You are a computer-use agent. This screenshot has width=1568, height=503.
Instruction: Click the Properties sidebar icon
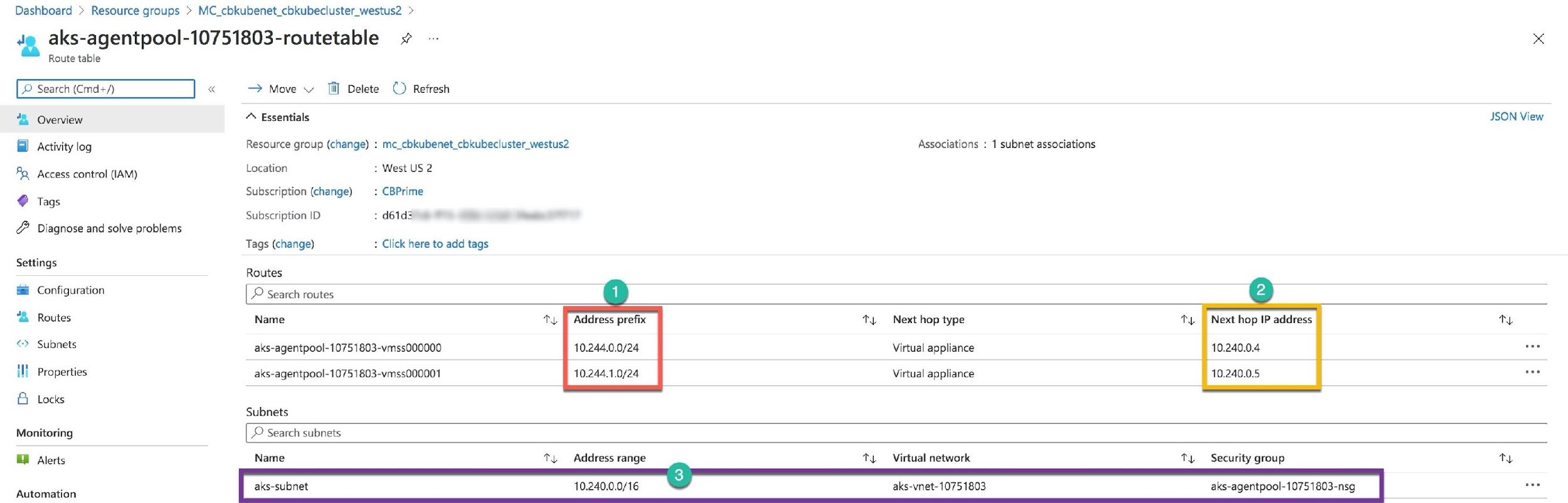pos(23,371)
